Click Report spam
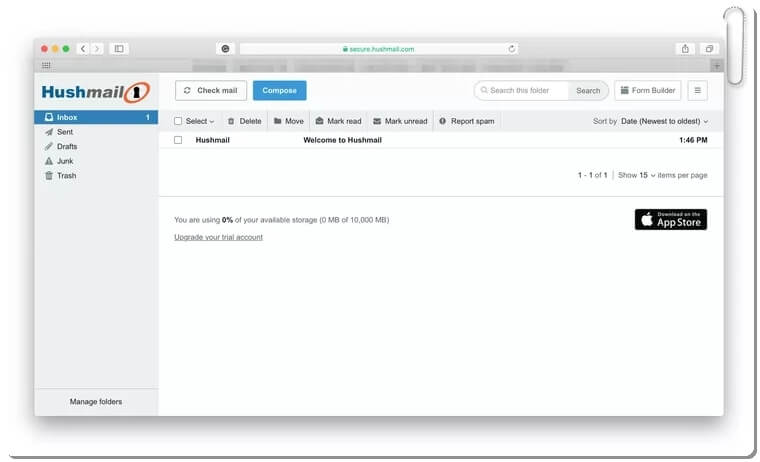This screenshot has width=760, height=462. click(x=467, y=121)
